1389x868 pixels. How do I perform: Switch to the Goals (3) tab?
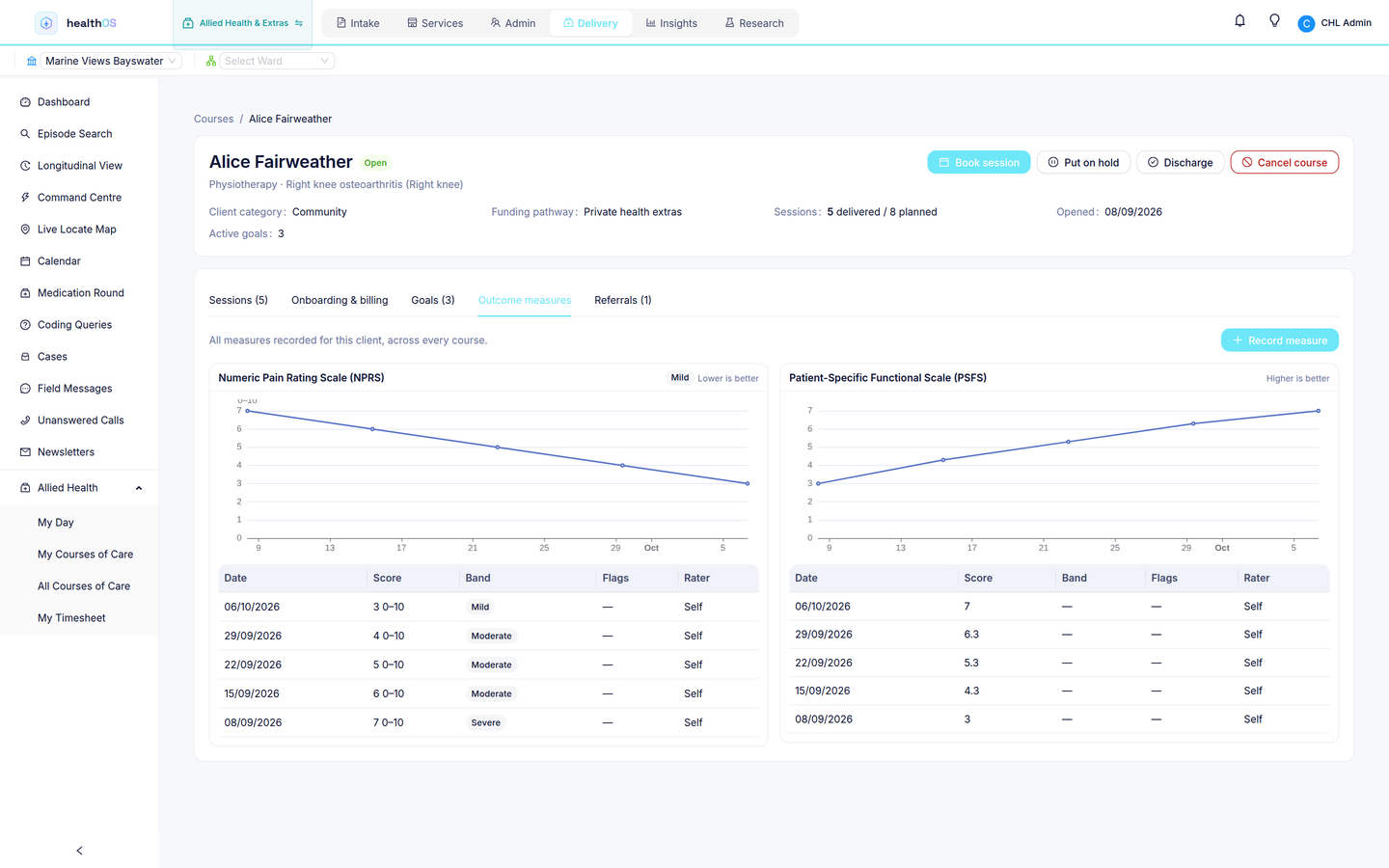point(433,300)
